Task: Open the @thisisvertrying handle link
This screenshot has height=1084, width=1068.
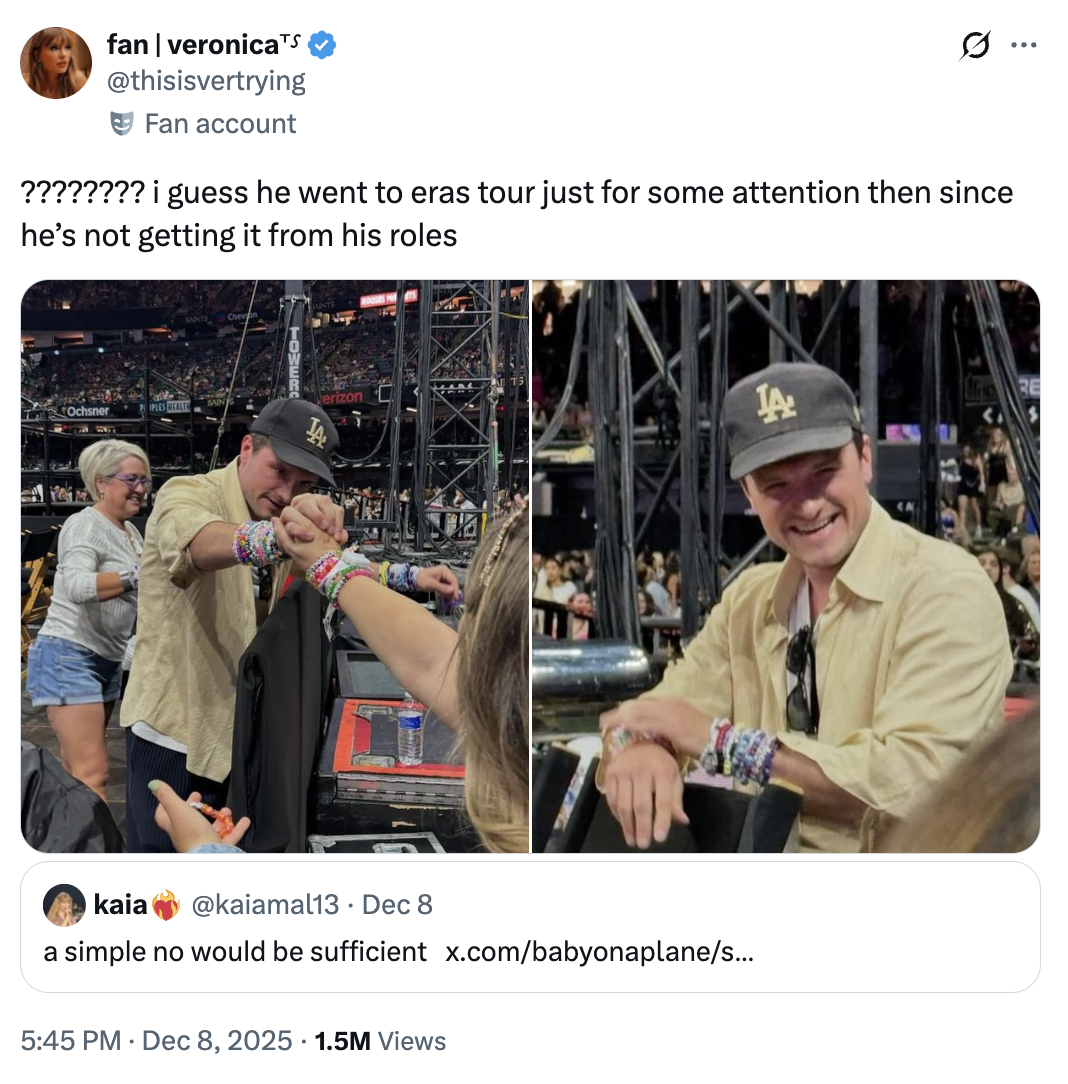Action: [206, 80]
